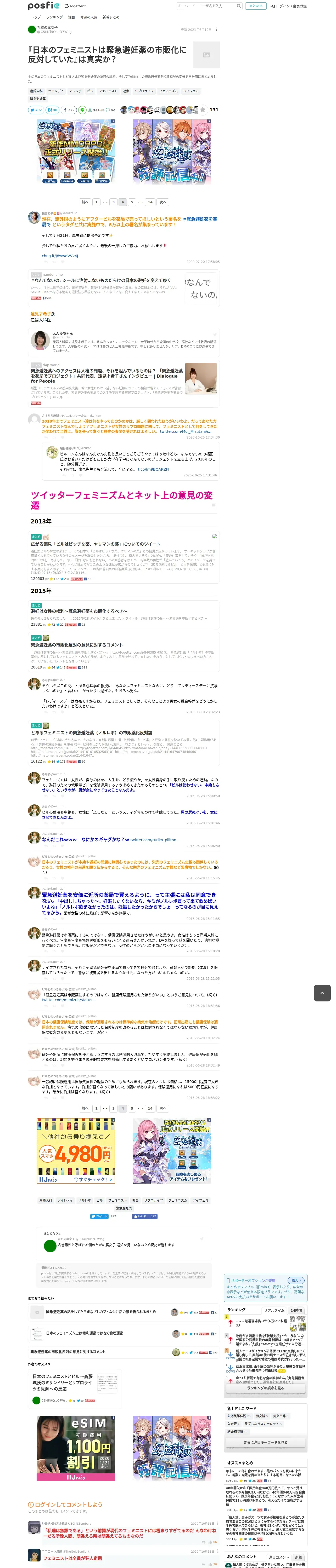Click the eSIM 1,100円割引 ad banner

[76, 1449]
